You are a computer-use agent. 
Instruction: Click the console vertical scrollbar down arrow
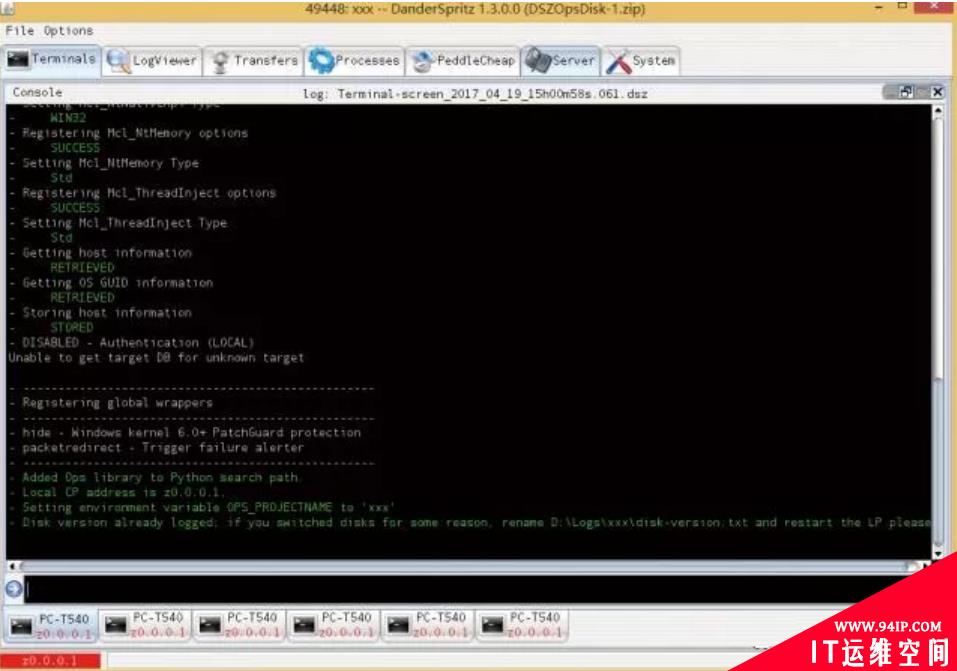coord(938,554)
